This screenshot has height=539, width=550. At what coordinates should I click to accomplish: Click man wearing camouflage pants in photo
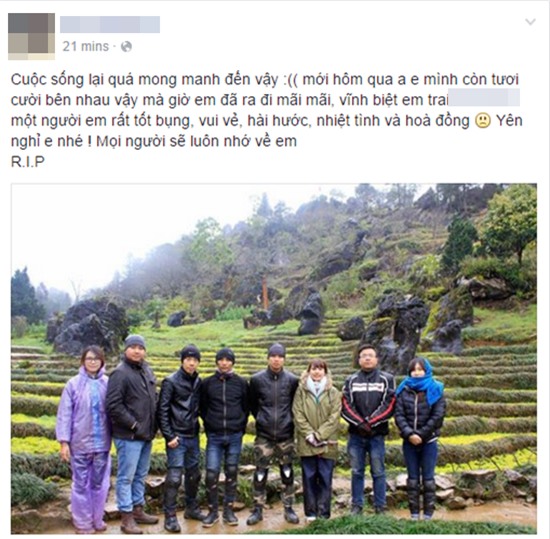[x=274, y=434]
